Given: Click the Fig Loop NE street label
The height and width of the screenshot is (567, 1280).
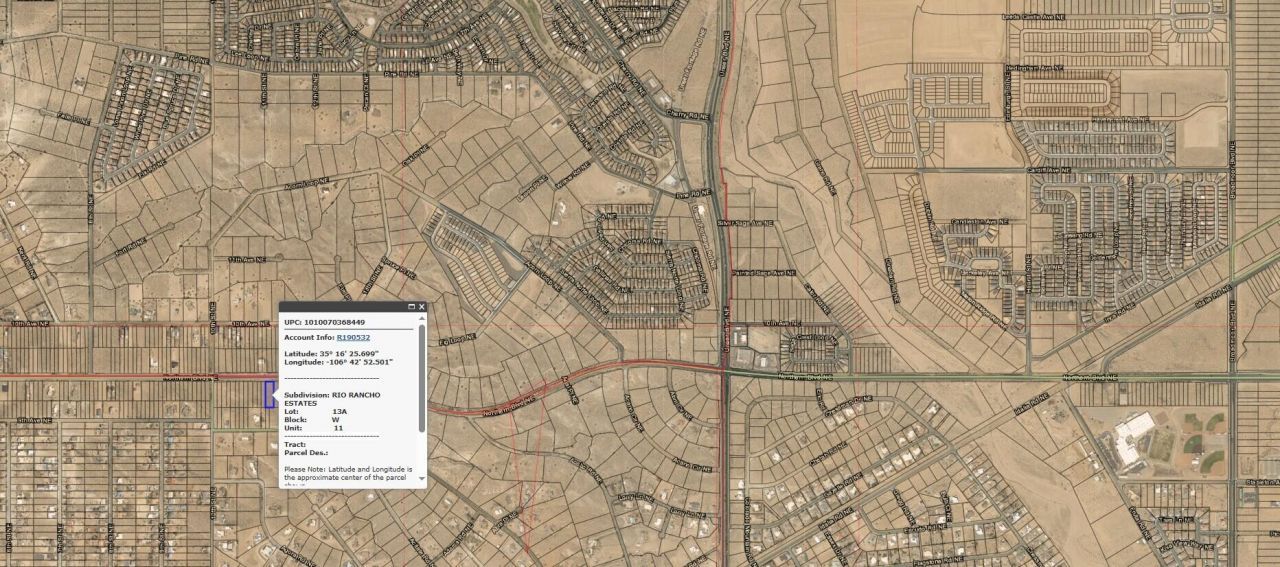Looking at the screenshot, I should (456, 342).
